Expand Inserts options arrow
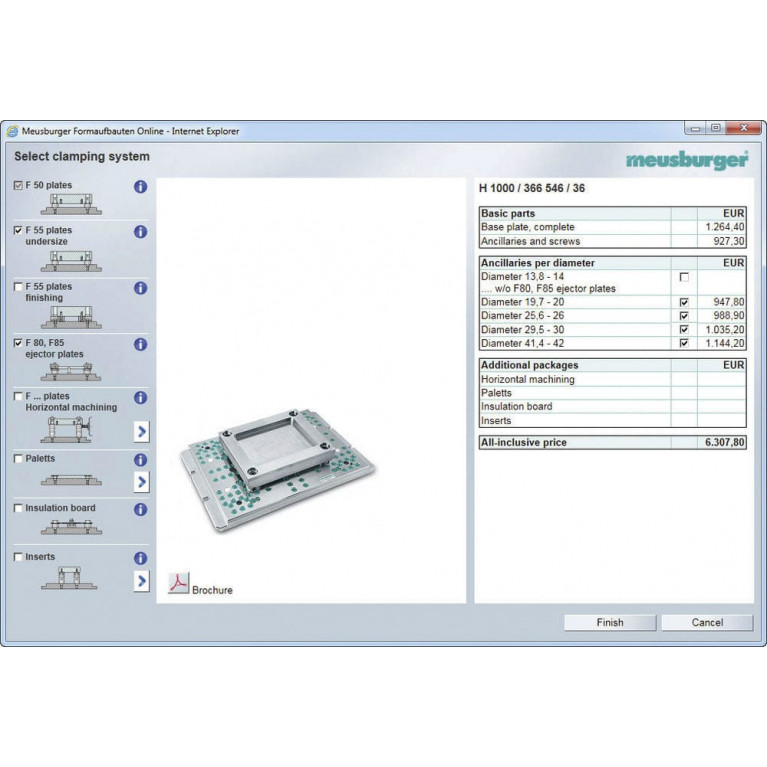 point(142,581)
